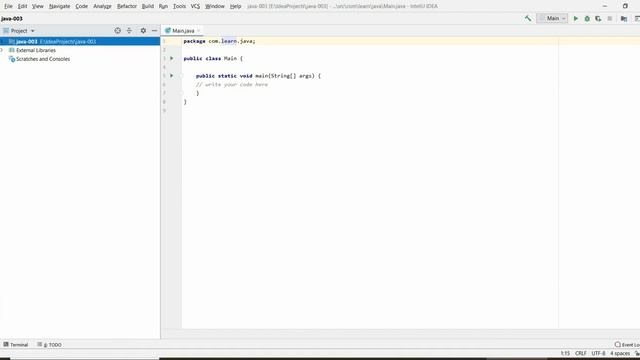Click the '// write your code here' comment
The height and width of the screenshot is (360, 640).
(x=232, y=84)
